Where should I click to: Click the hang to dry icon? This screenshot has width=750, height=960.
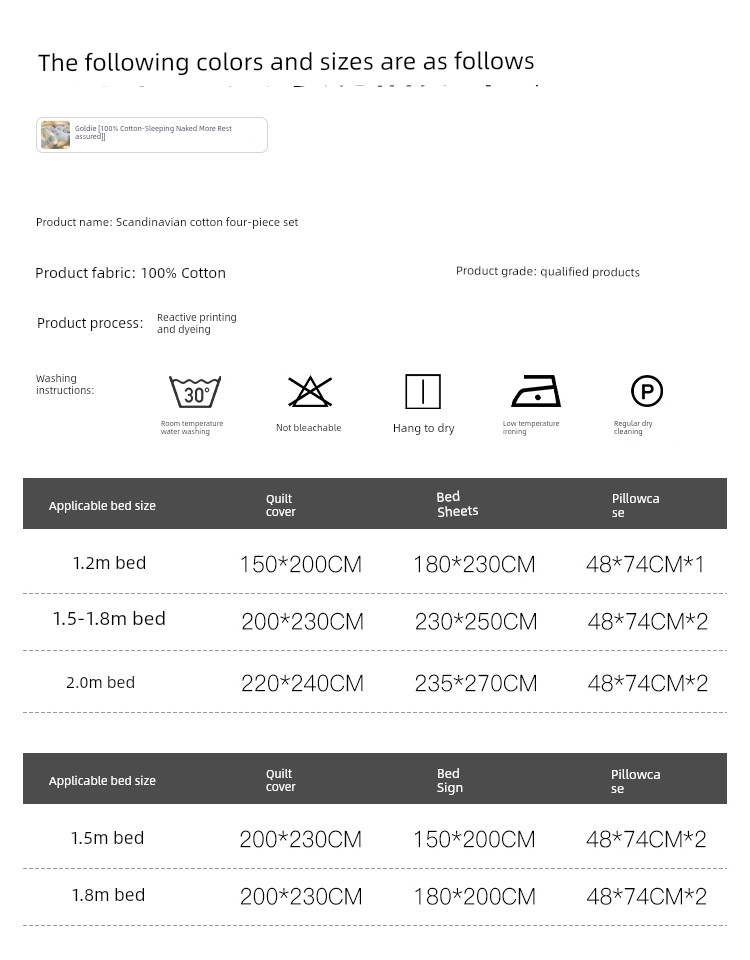click(x=423, y=392)
